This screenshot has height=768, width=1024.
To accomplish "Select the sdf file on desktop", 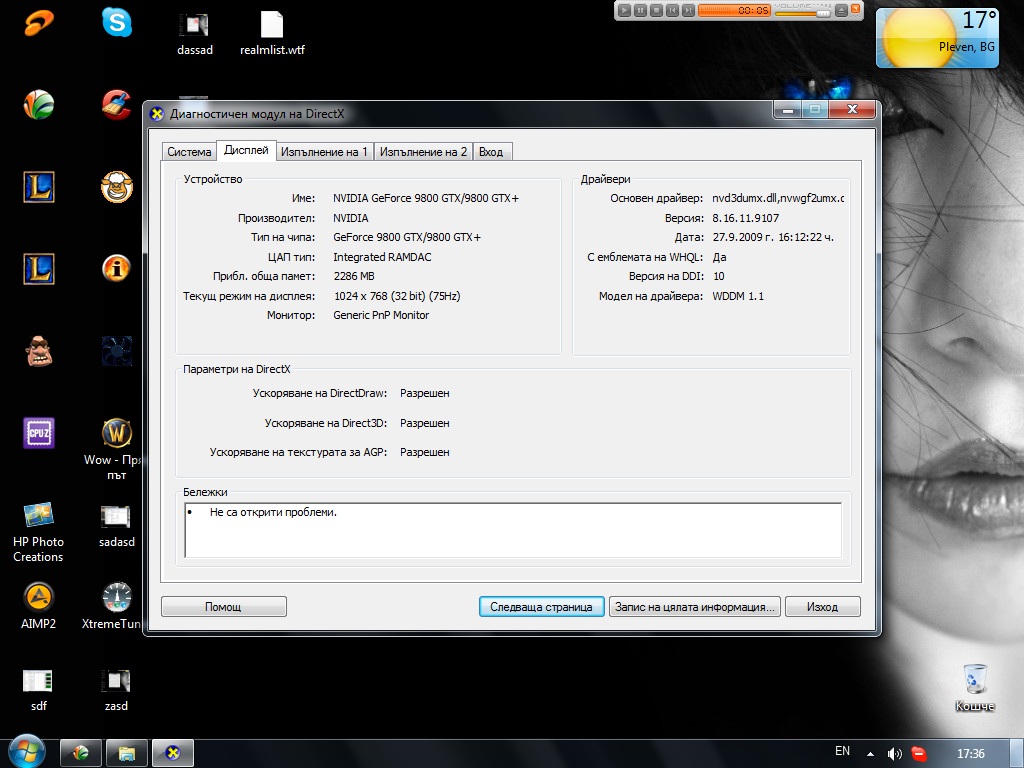I will (x=39, y=689).
